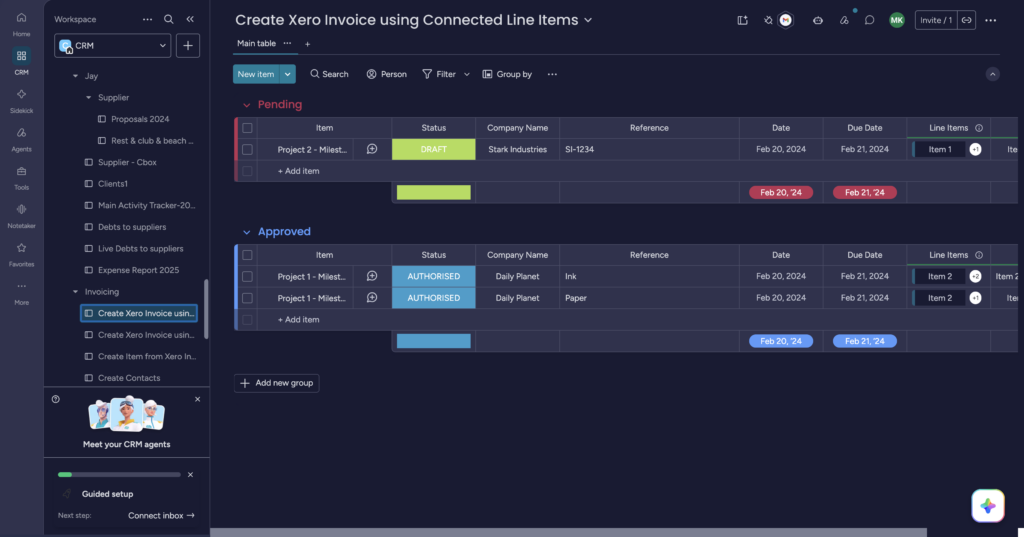Collapse the Approved group
The image size is (1024, 537).
click(x=246, y=232)
